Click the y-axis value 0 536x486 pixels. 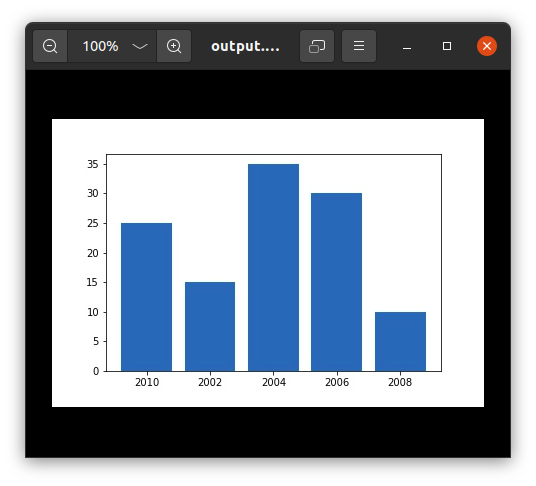click(96, 371)
